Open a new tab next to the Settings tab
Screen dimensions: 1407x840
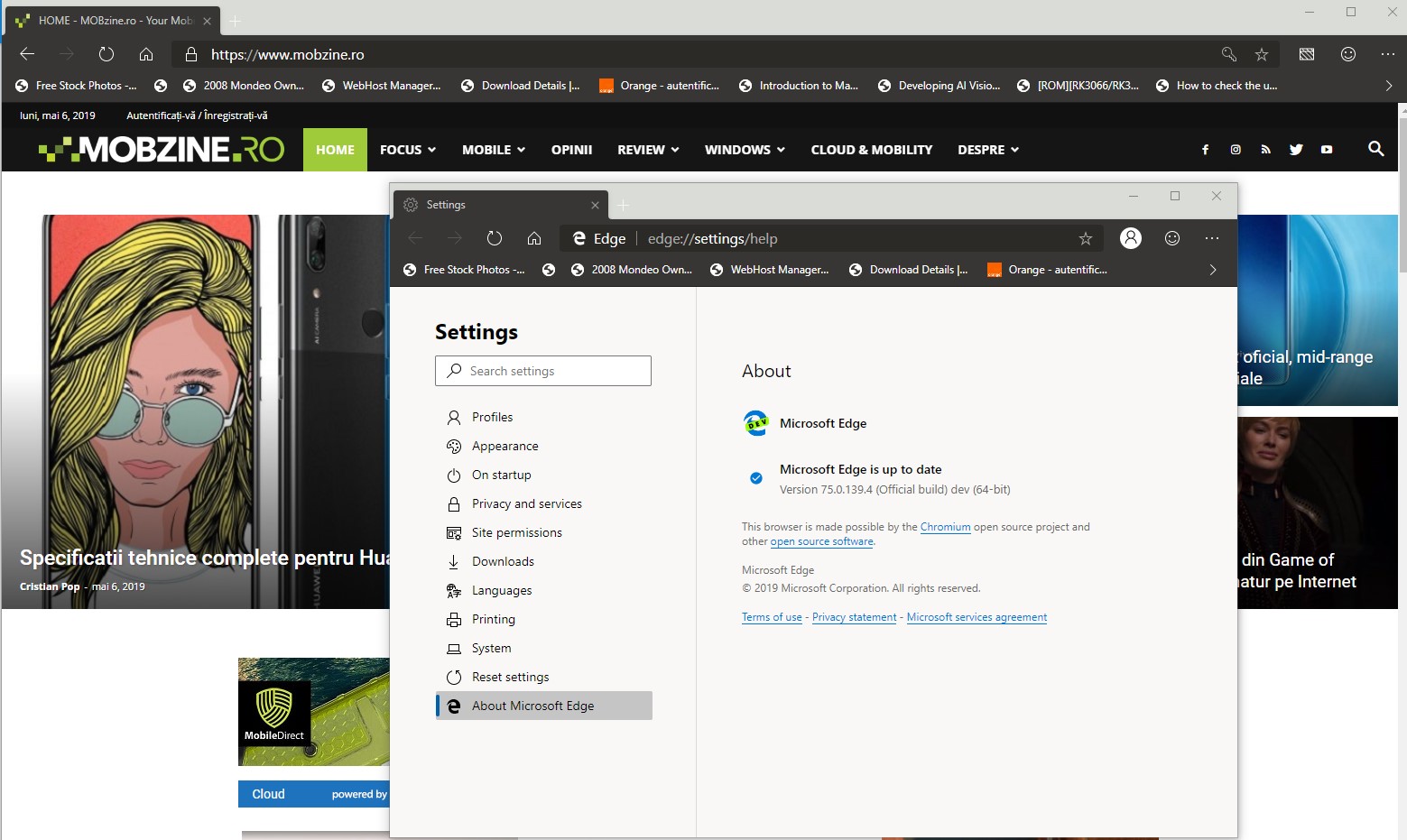point(623,205)
